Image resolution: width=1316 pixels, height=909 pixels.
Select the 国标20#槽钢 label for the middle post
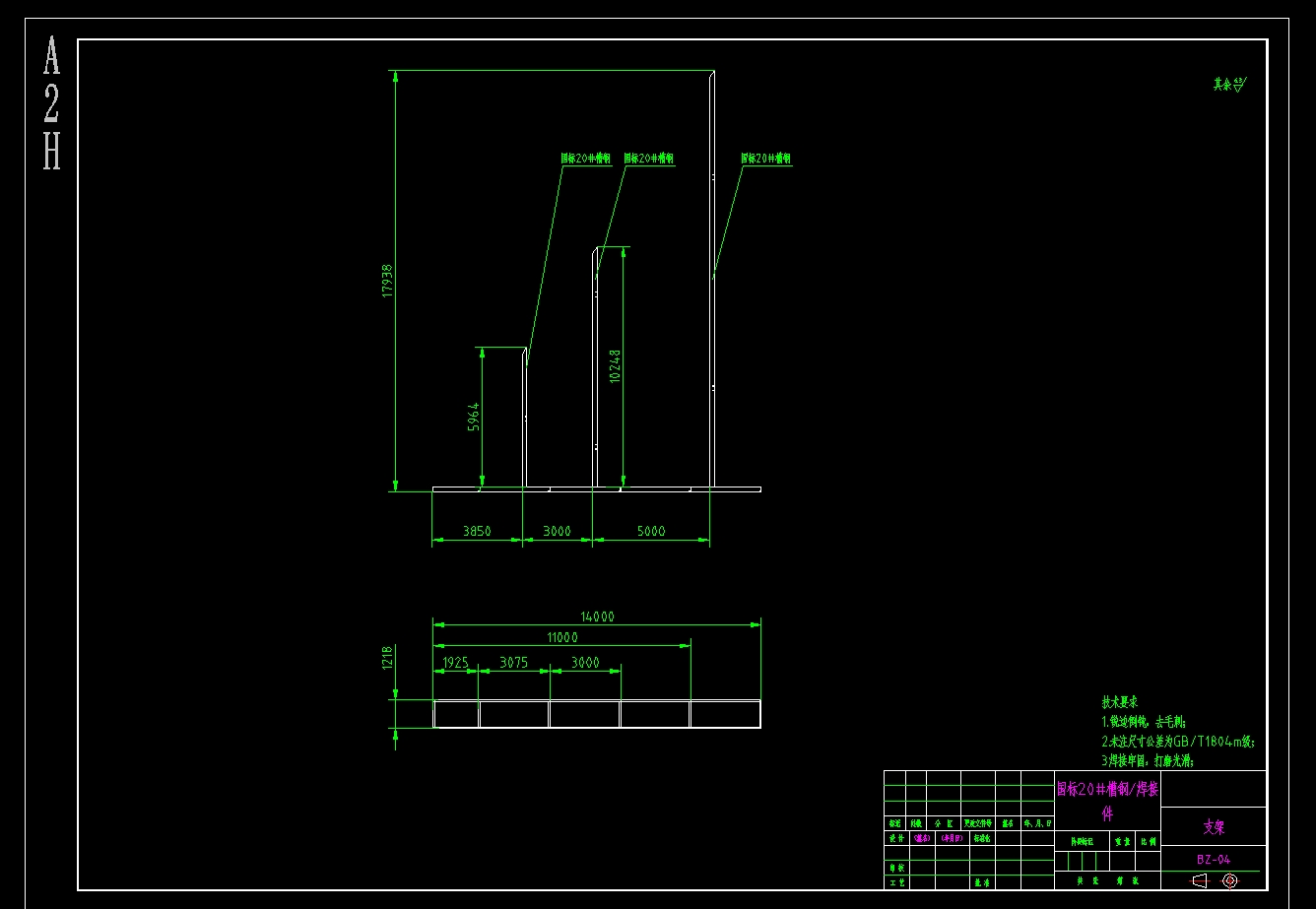pos(649,158)
